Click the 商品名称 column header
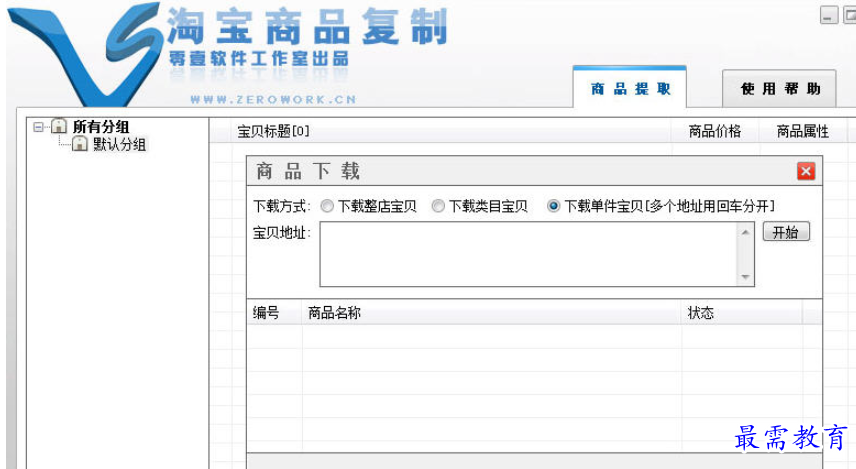 [491, 313]
